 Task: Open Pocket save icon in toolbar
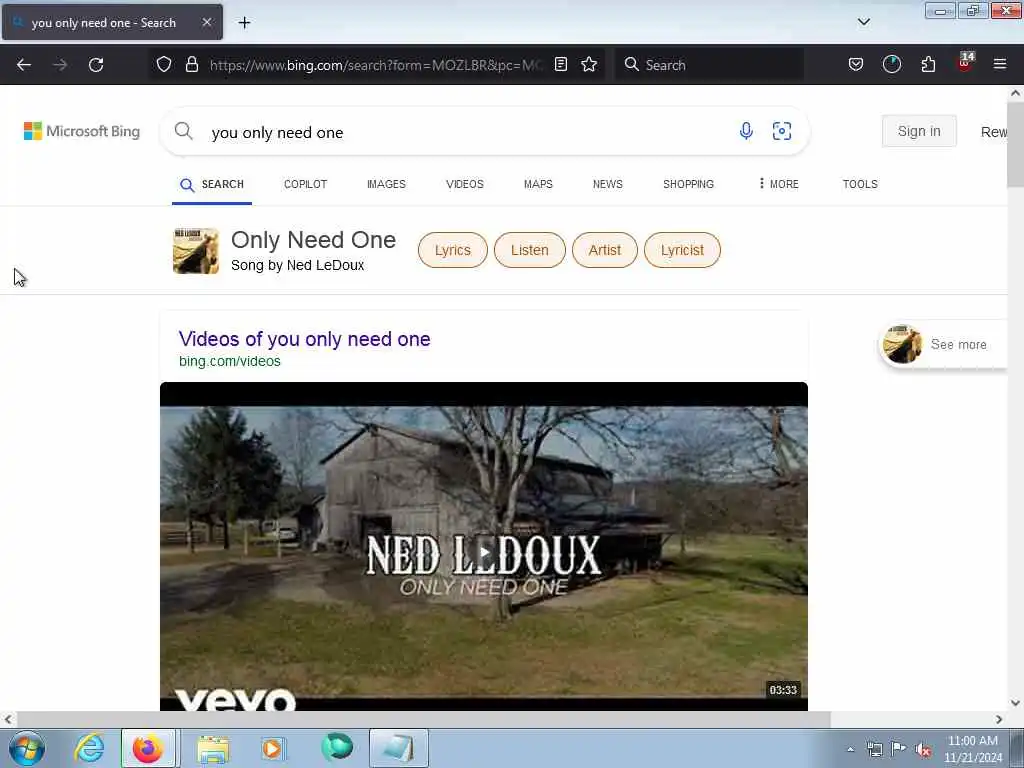click(x=856, y=64)
